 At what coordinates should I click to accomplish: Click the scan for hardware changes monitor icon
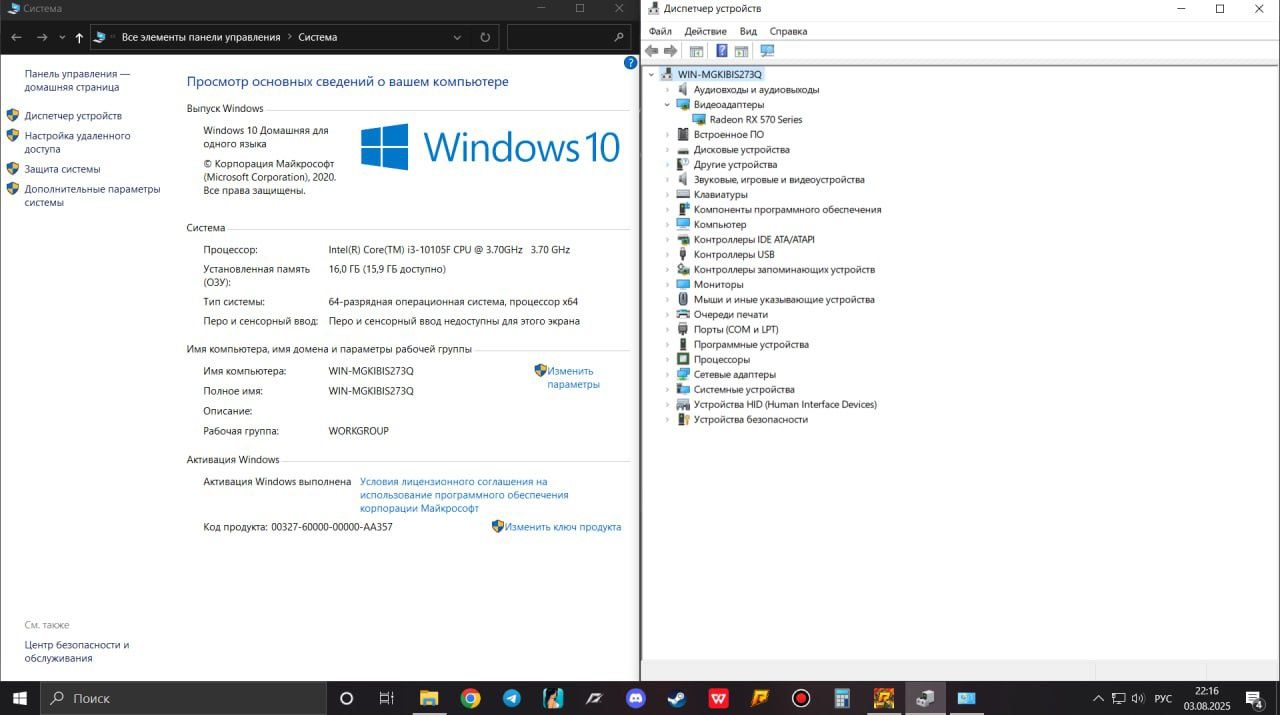click(767, 51)
